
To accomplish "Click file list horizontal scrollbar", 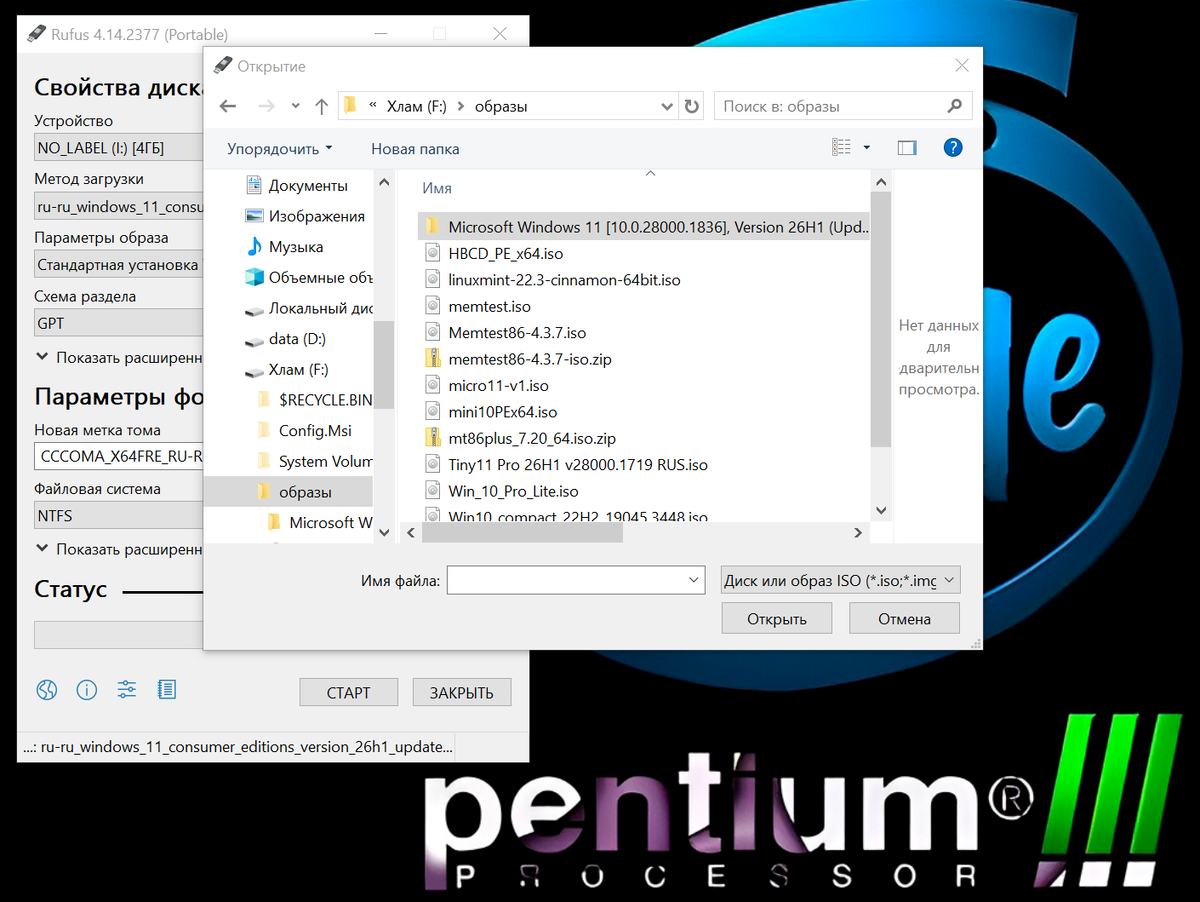I will [x=521, y=533].
